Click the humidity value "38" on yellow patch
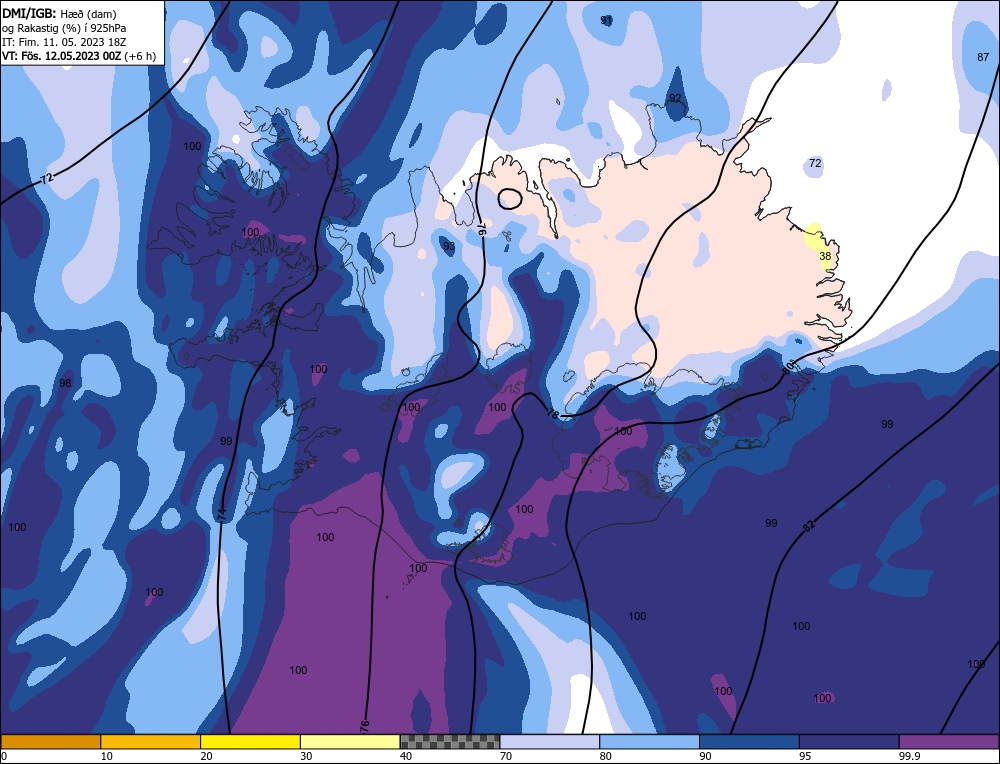This screenshot has width=1000, height=764. click(x=825, y=256)
